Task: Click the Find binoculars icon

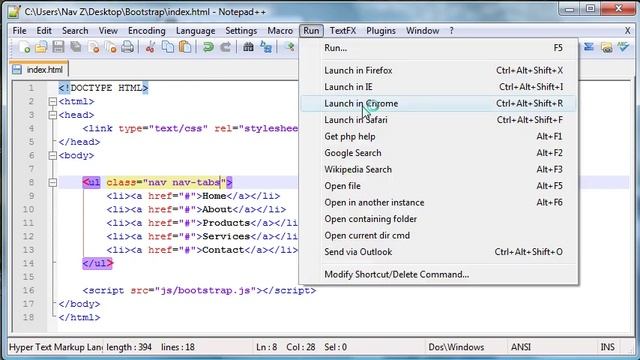Action: tap(248, 47)
